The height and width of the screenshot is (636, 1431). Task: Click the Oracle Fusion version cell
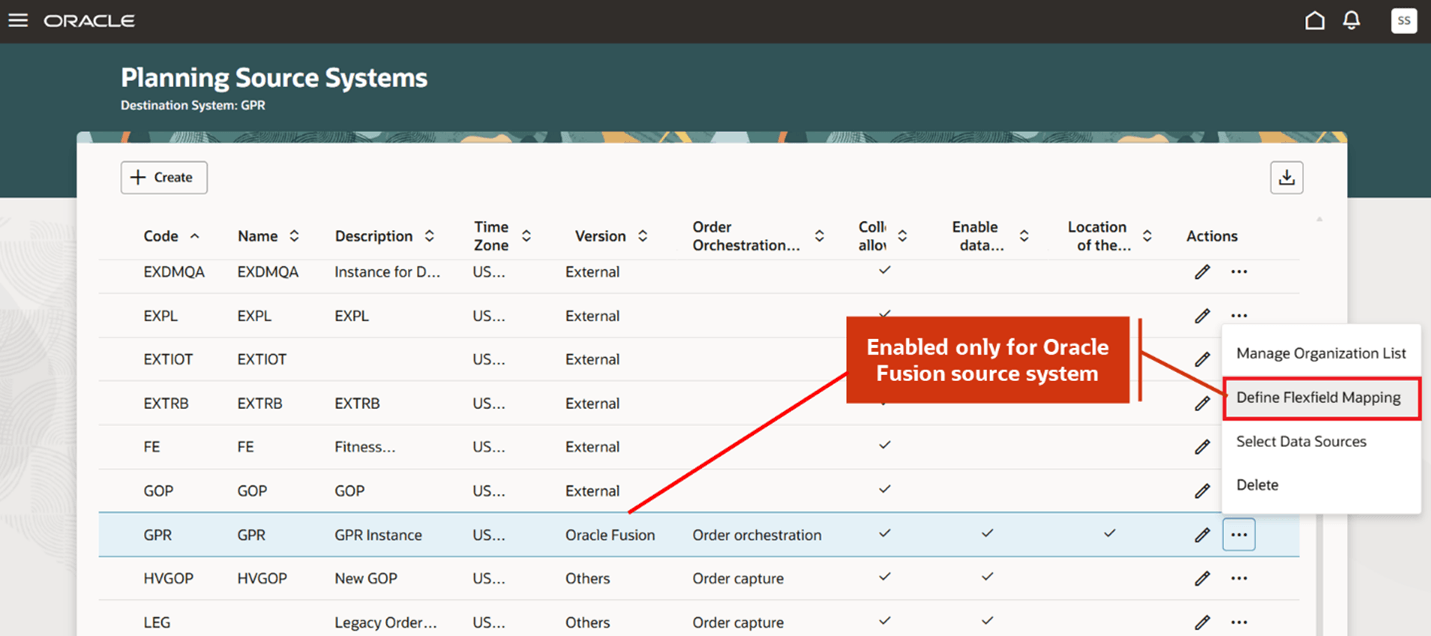click(x=610, y=535)
